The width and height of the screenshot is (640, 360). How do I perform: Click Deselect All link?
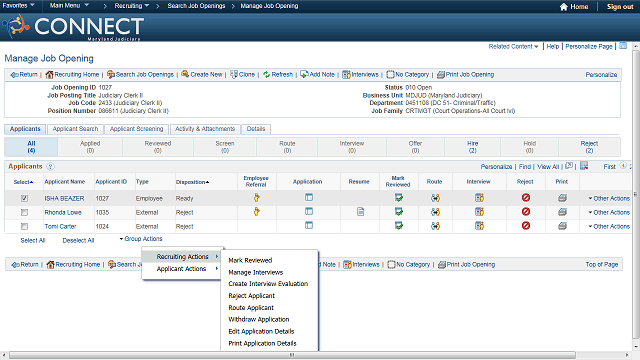point(78,240)
